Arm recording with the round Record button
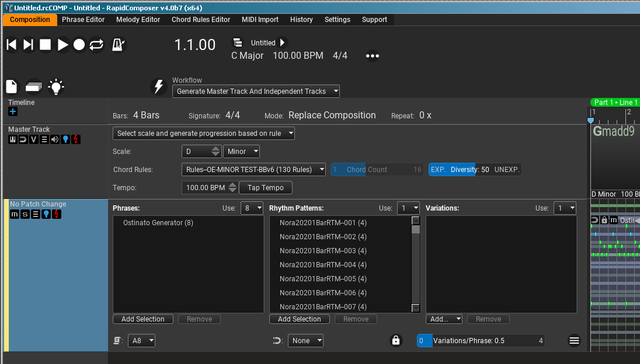Screen dimensions: 640x364 point(79,45)
